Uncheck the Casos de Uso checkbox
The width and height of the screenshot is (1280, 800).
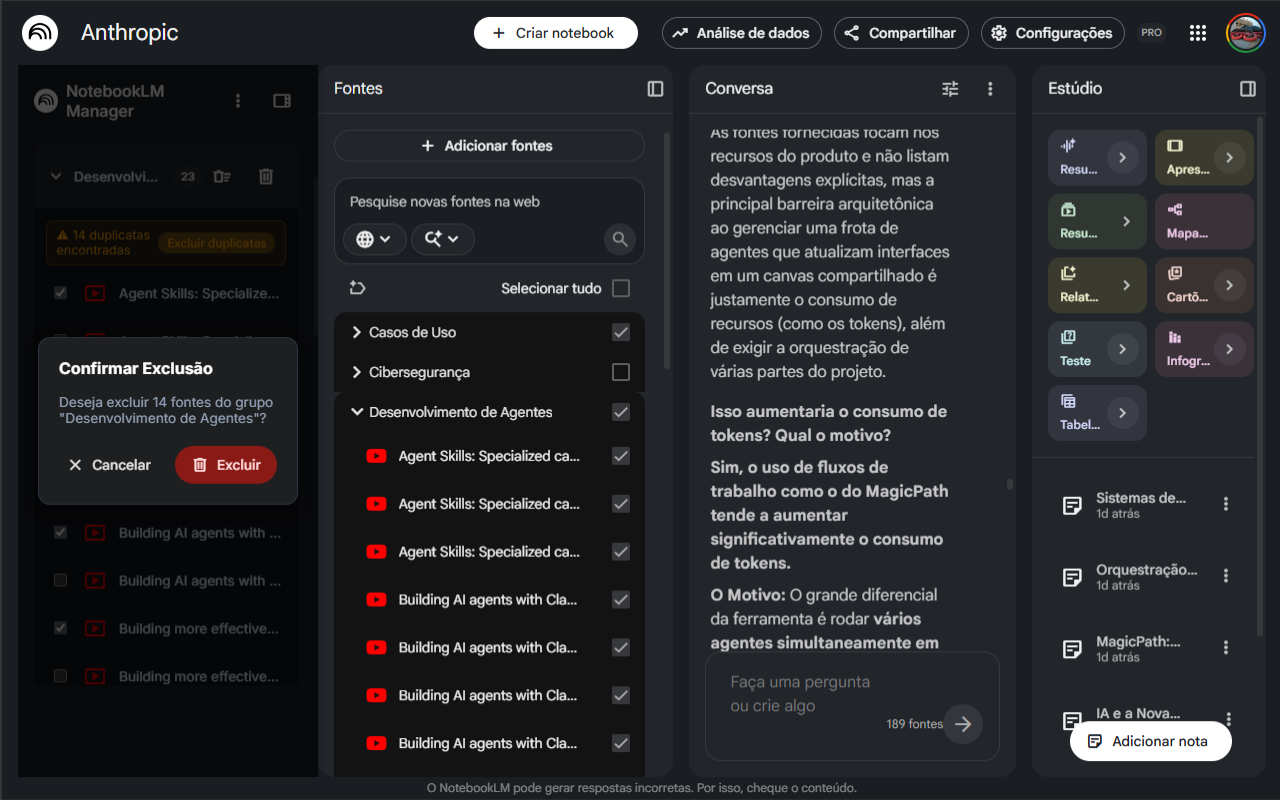tap(621, 332)
